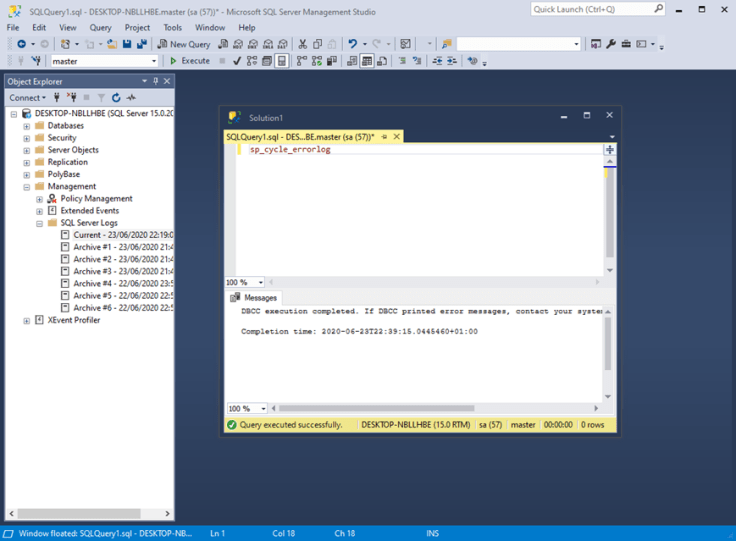This screenshot has height=541, width=736.
Task: Pin the SQLQuery1.sql tab
Action: tap(385, 136)
